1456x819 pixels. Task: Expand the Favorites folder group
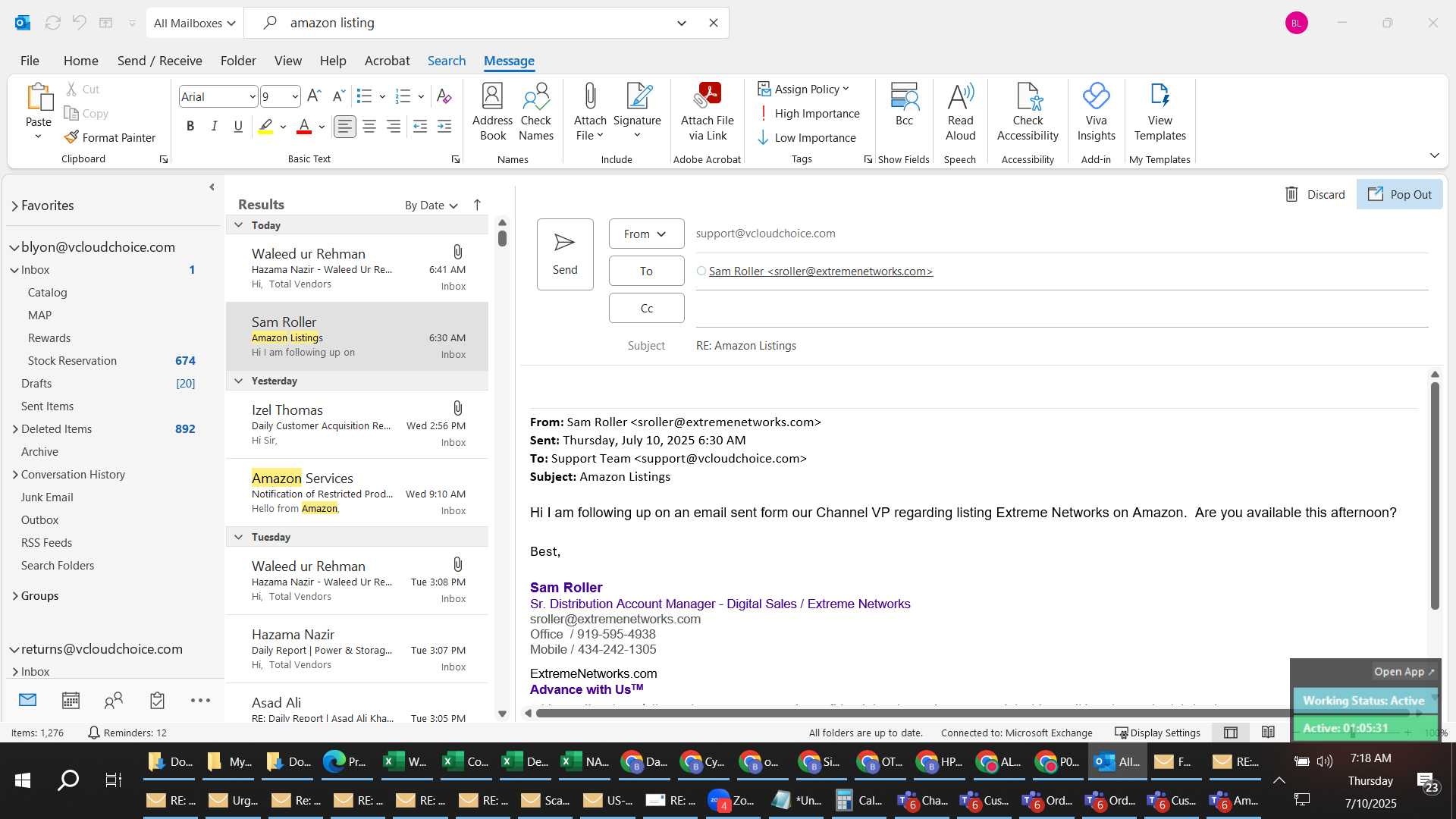[x=14, y=206]
